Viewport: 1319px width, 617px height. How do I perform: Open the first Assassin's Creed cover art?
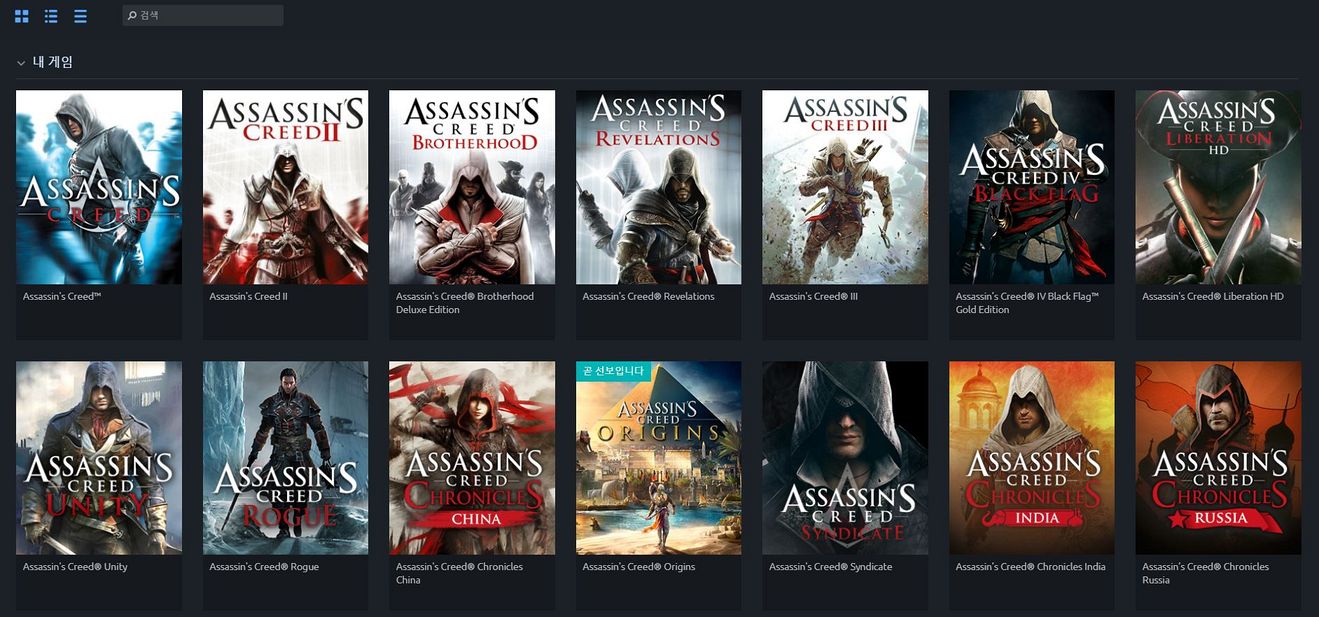99,187
